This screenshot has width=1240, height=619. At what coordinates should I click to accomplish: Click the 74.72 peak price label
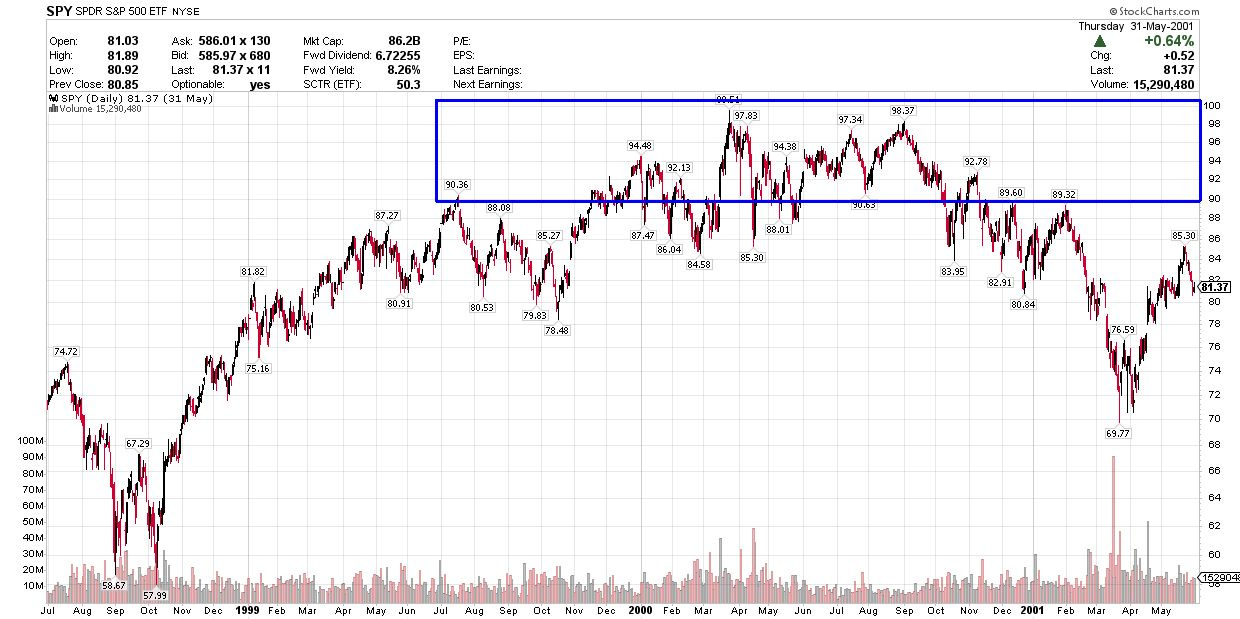tap(66, 352)
